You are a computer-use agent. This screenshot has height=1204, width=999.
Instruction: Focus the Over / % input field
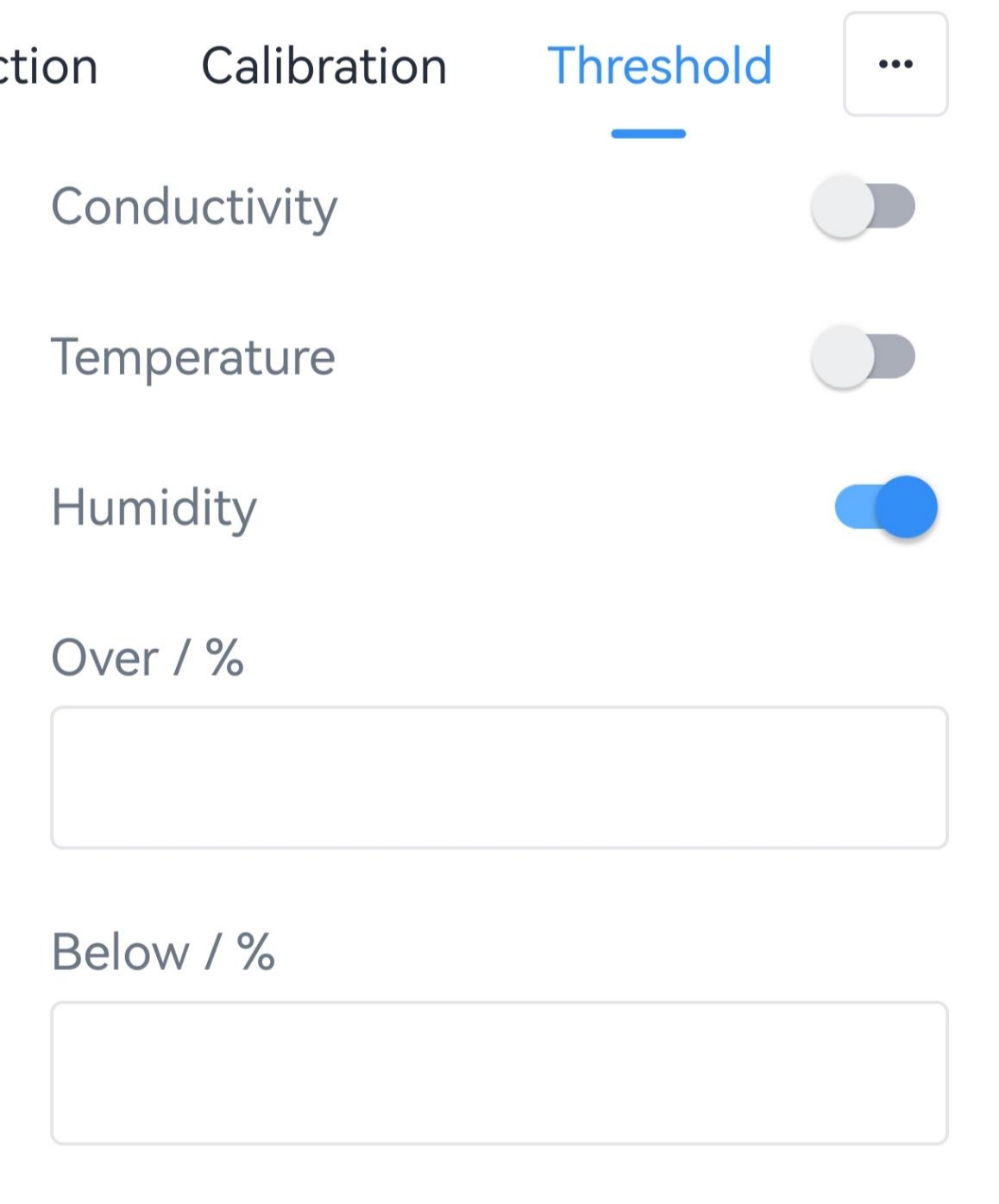(x=499, y=778)
